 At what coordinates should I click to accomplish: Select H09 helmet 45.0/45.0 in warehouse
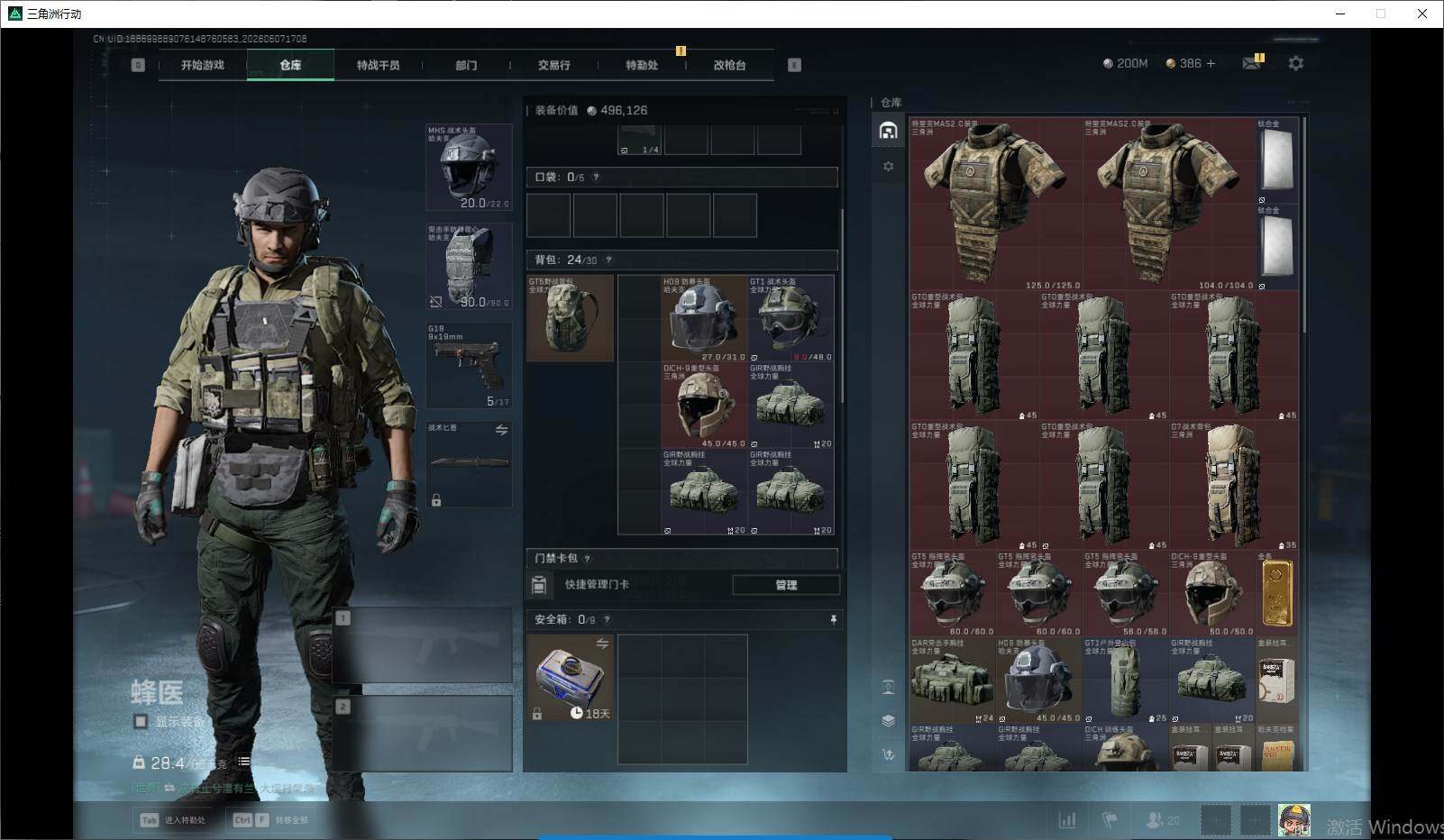(1039, 680)
